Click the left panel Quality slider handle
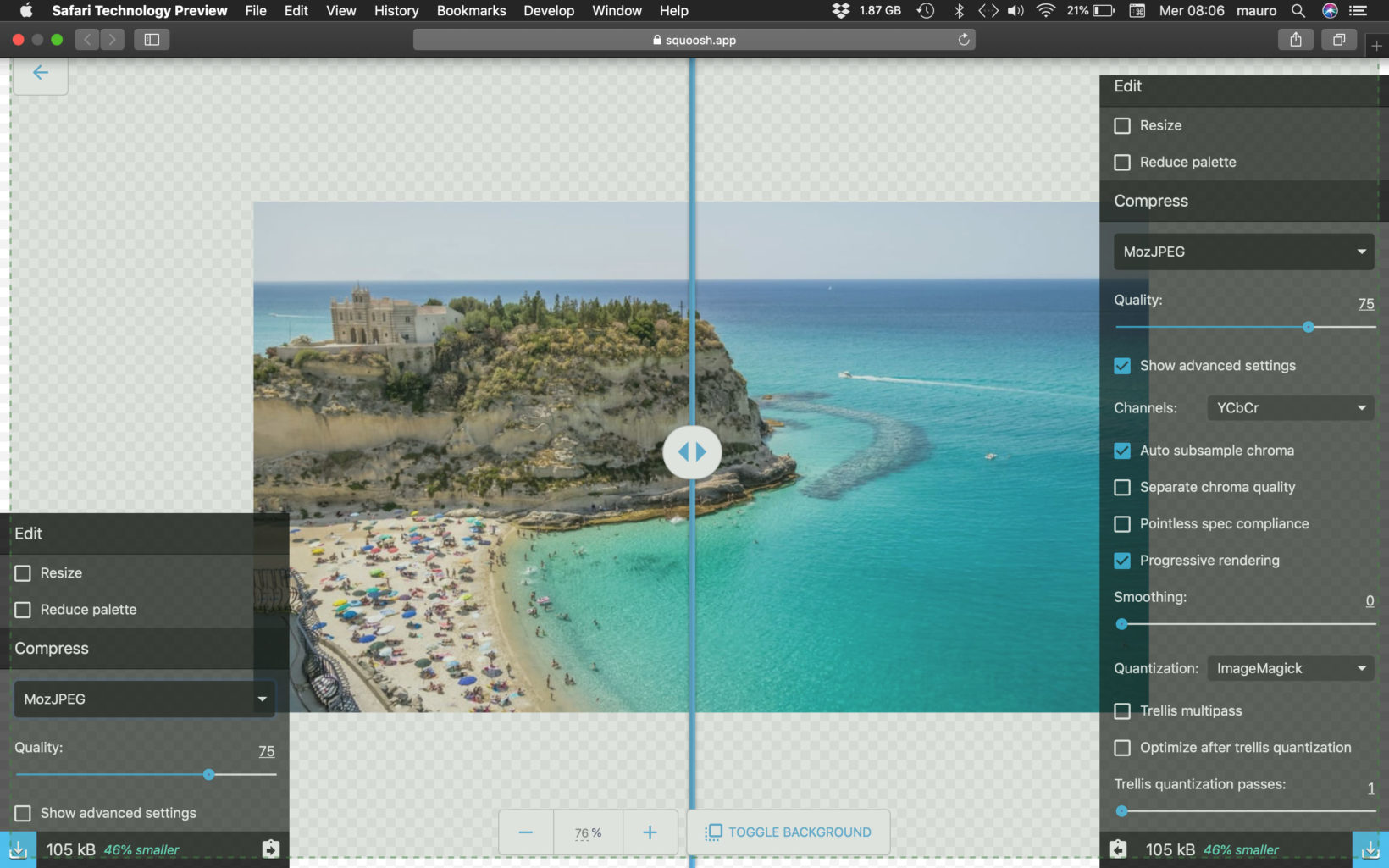This screenshot has width=1389, height=868. (x=209, y=775)
